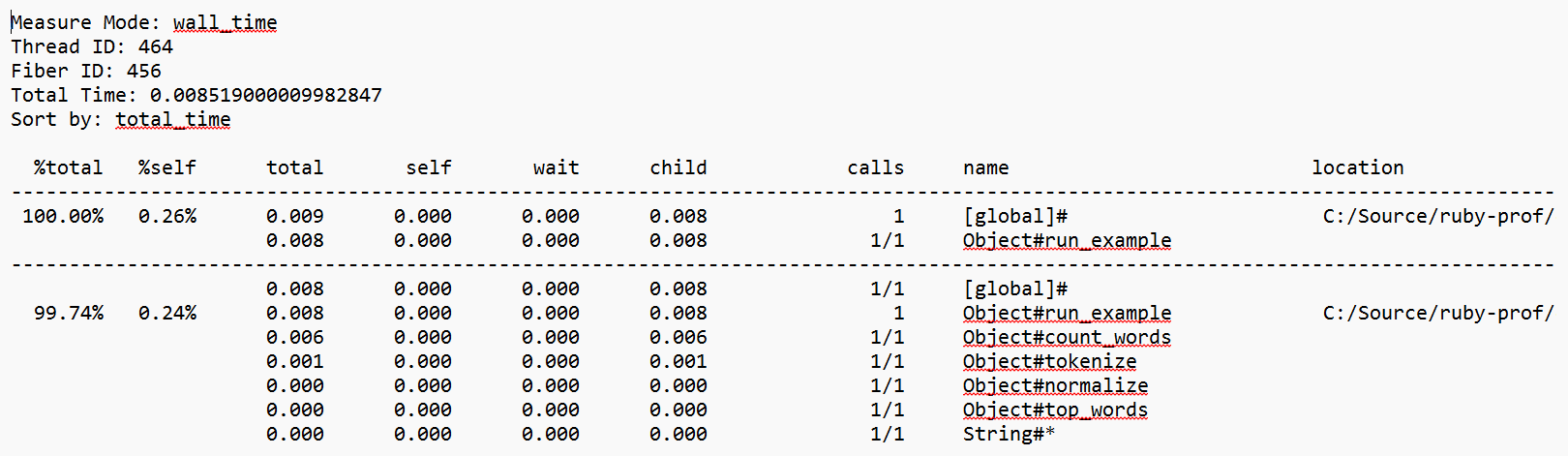The height and width of the screenshot is (456, 1568).
Task: Click the 0.26% self percentage value
Action: 166,216
